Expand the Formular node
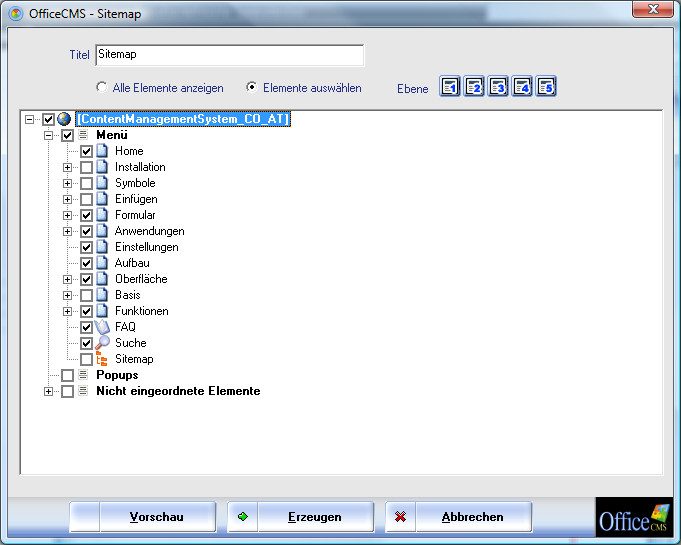Screen dimensions: 681x545 (x=67, y=215)
